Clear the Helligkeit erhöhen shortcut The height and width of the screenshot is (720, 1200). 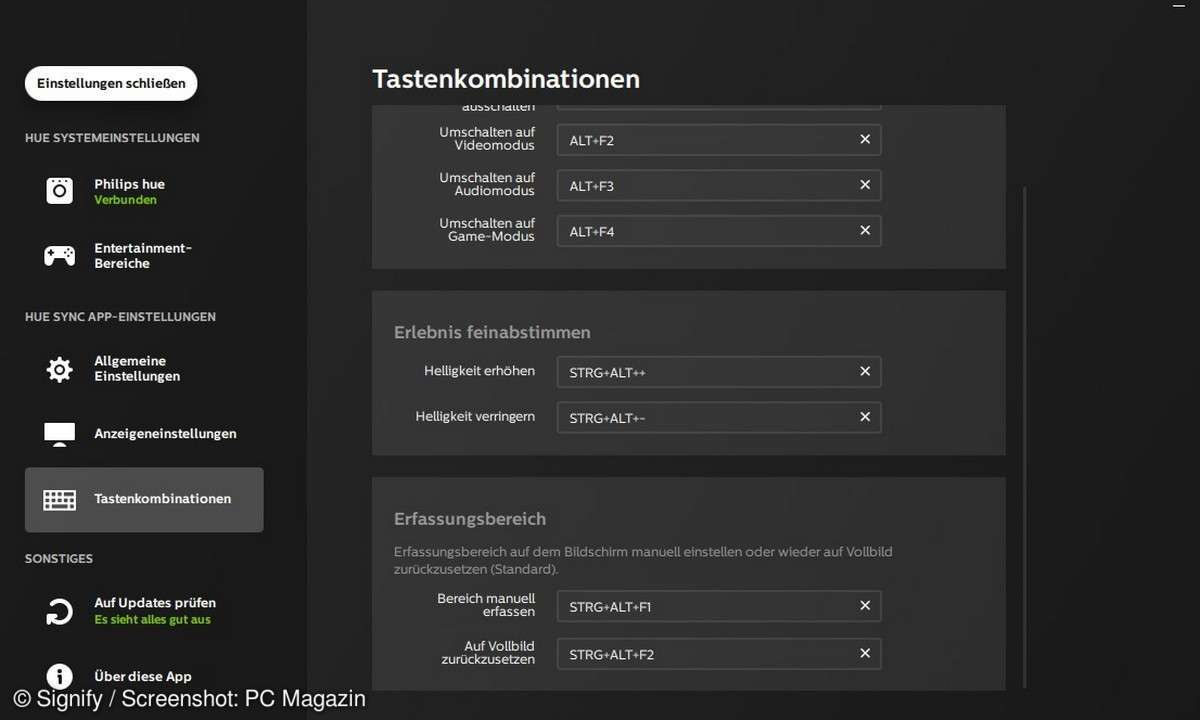pos(865,372)
